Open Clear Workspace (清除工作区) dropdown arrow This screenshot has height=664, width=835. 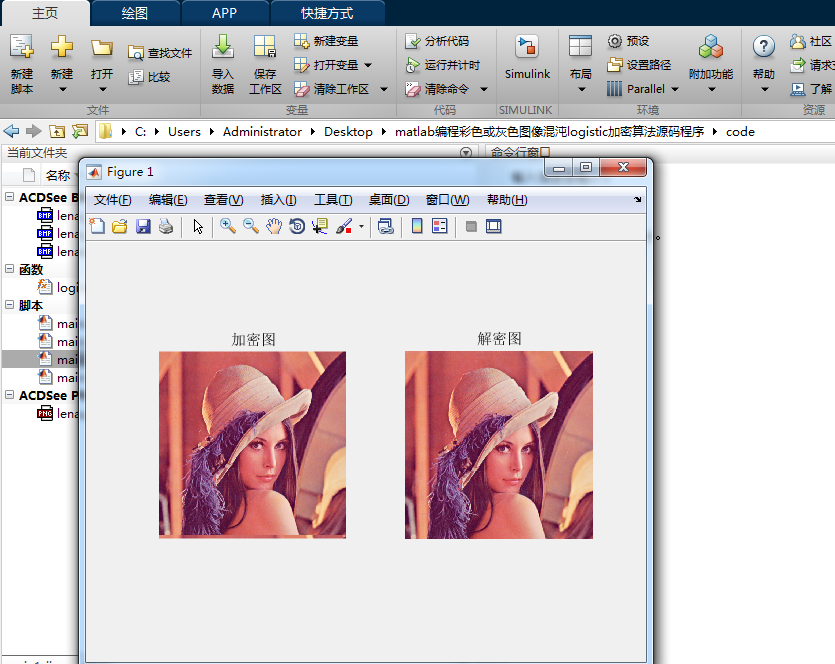pyautogui.click(x=383, y=89)
